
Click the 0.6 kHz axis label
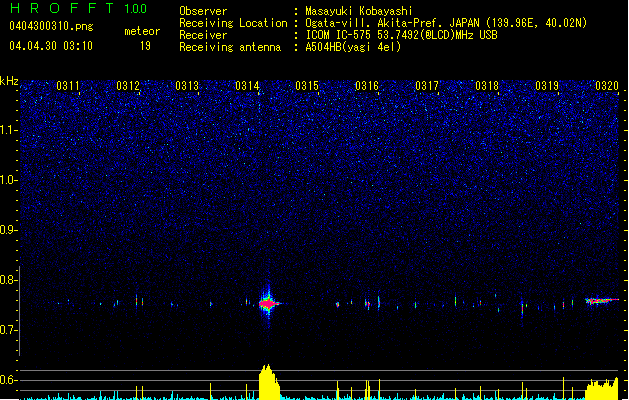pyautogui.click(x=9, y=380)
